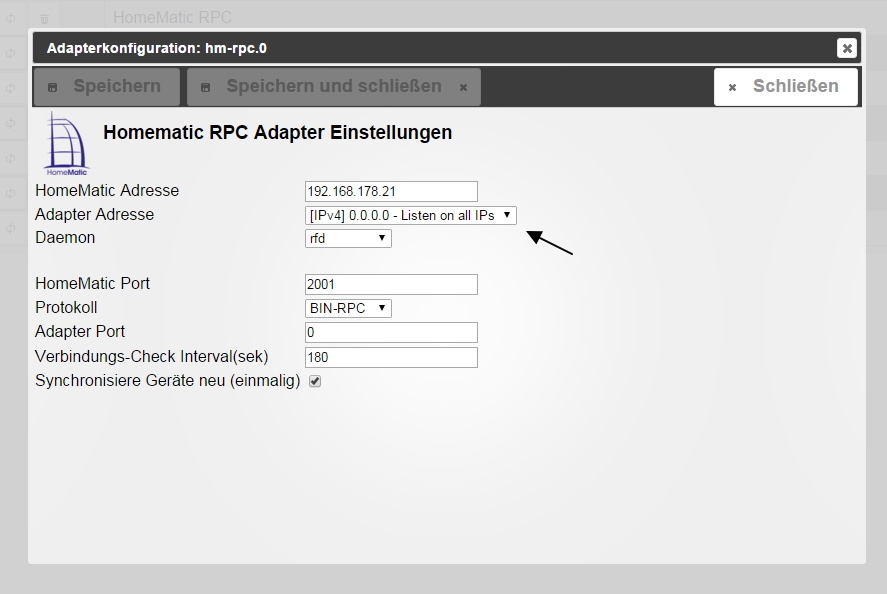Viewport: 887px width, 594px height.
Task: Select the Speichern button
Action: 107,87
